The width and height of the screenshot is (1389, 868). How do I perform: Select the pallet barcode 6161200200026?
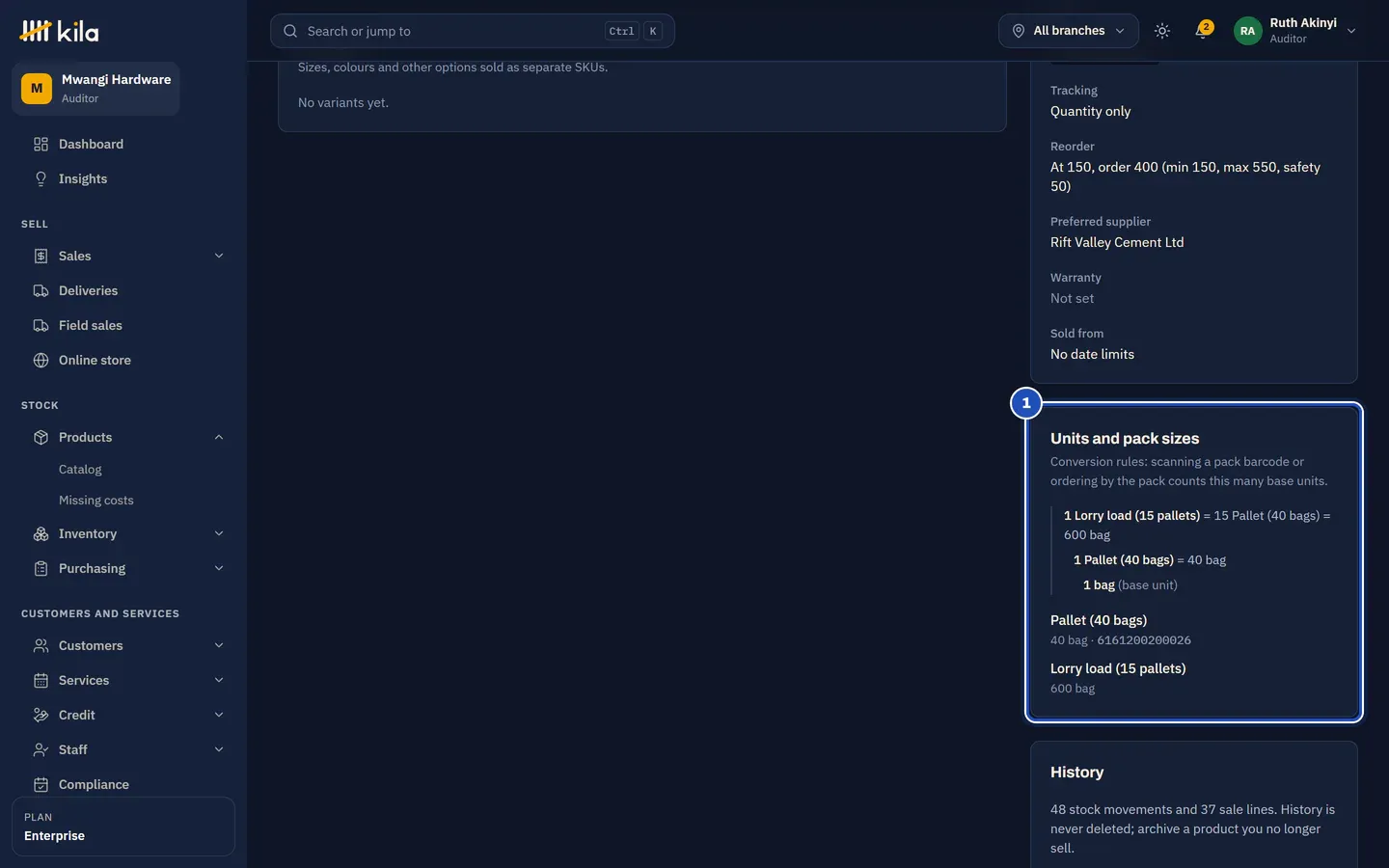[x=1144, y=640]
